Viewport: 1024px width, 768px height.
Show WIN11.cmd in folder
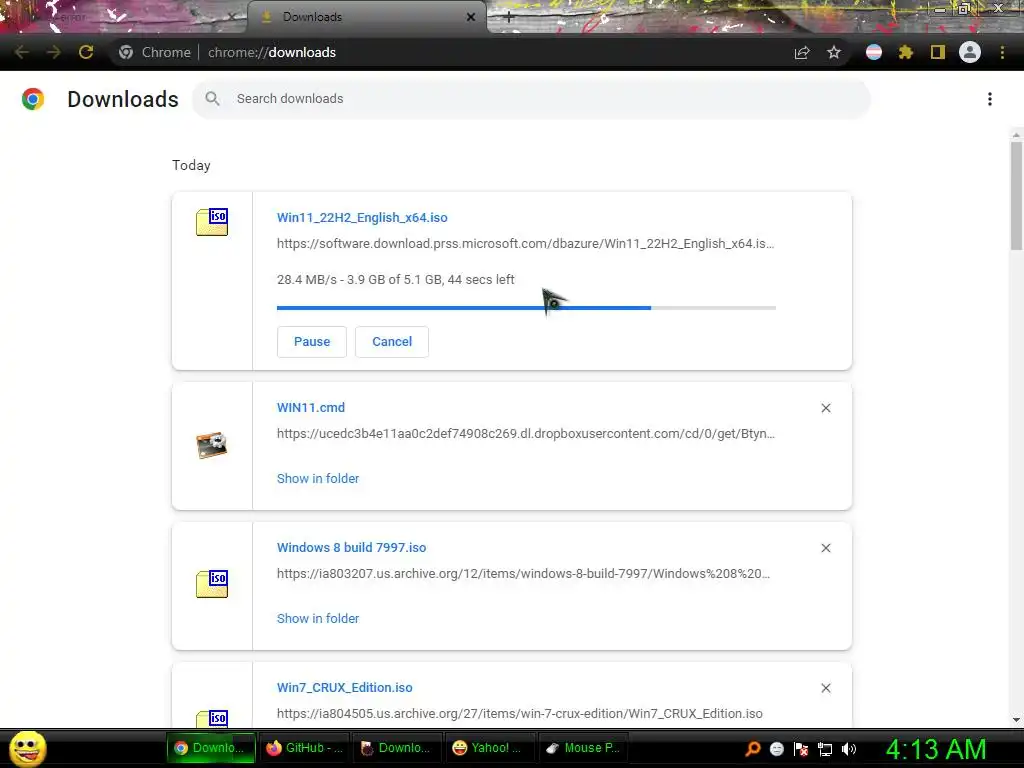pyautogui.click(x=318, y=479)
